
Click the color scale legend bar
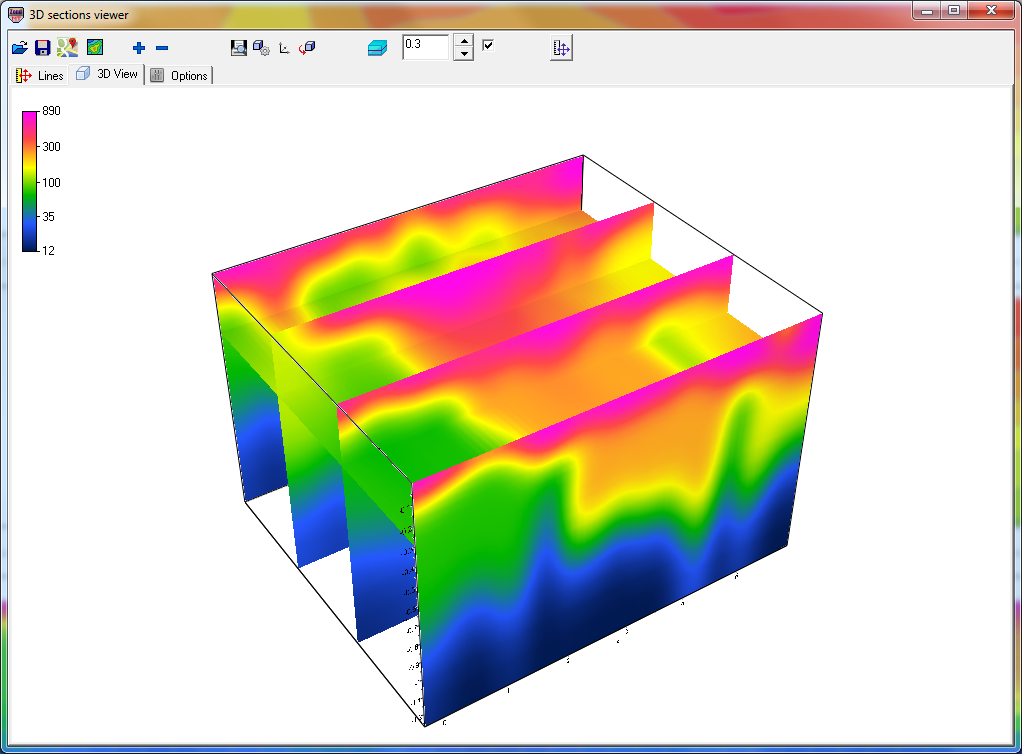click(x=30, y=180)
